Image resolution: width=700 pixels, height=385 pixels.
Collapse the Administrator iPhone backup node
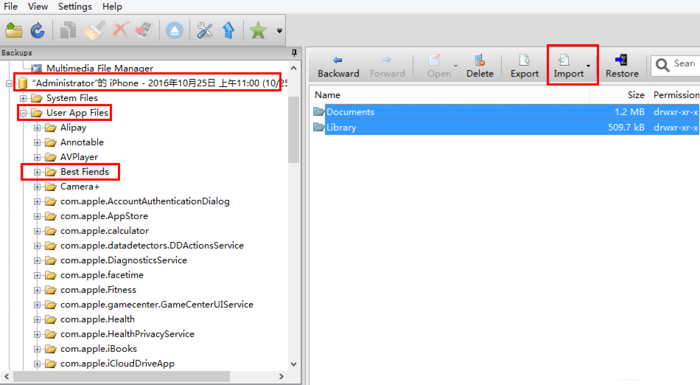click(8, 83)
